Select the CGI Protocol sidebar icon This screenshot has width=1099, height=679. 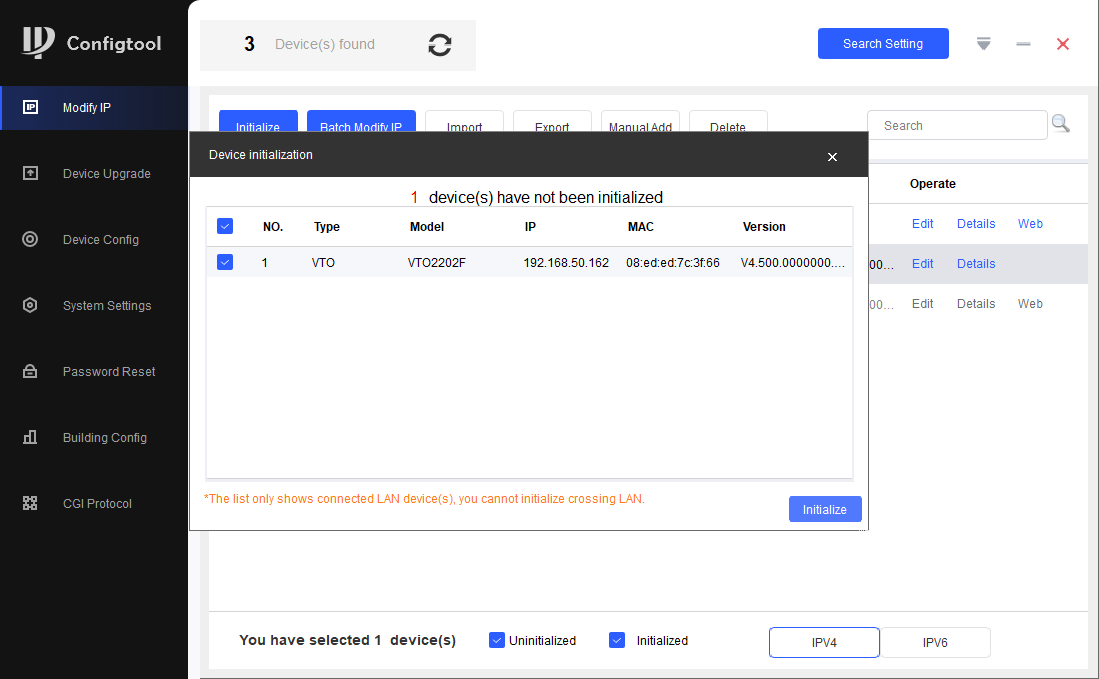(x=30, y=504)
